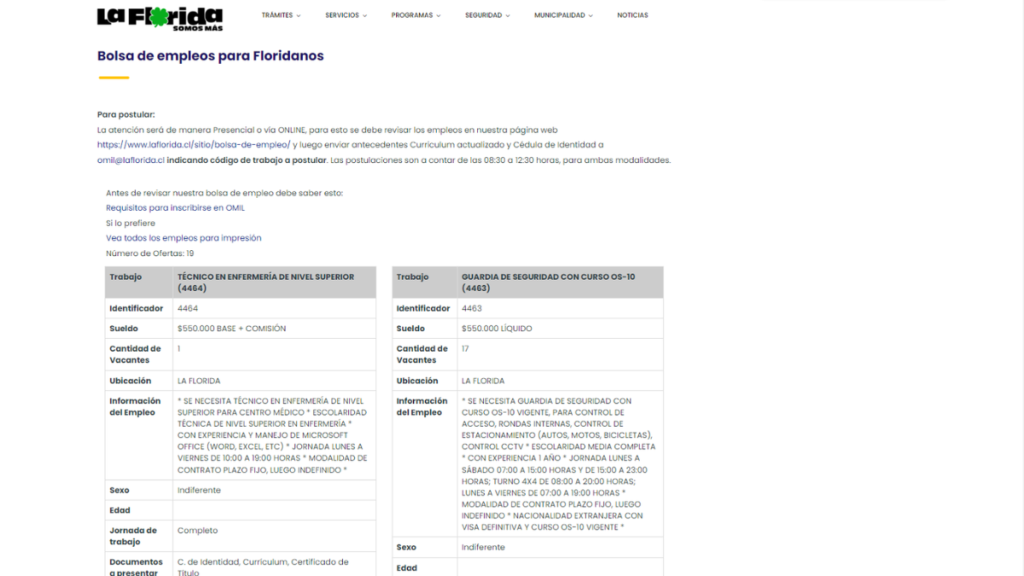
Task: Select the Guardia de Seguridad con Curso OS-10 title
Action: tap(548, 282)
